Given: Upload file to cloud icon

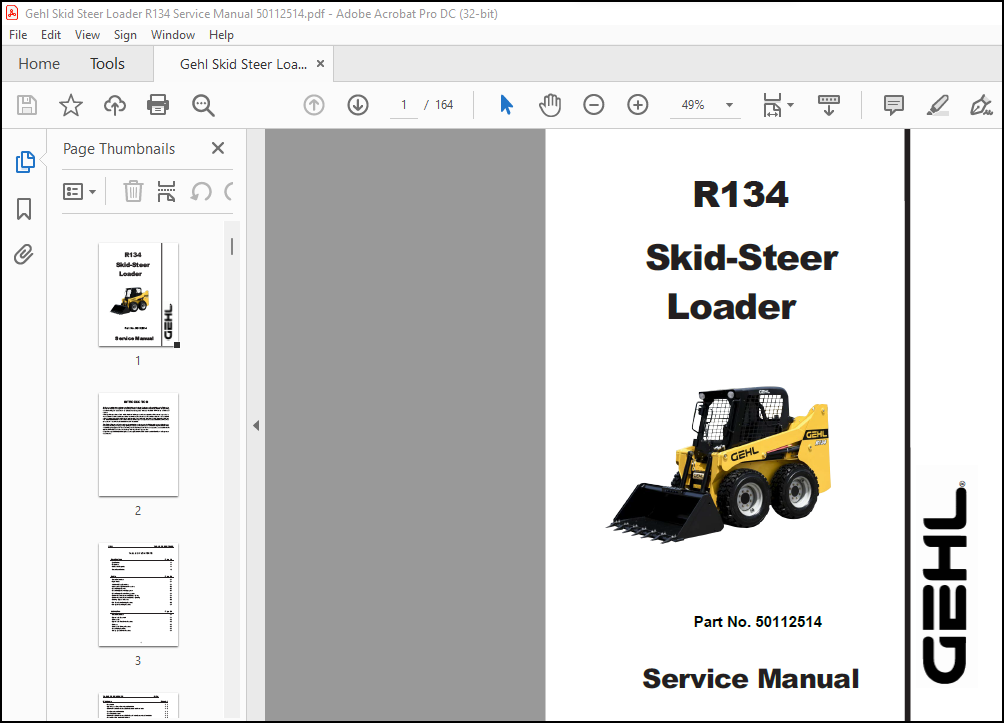Looking at the screenshot, I should point(115,105).
